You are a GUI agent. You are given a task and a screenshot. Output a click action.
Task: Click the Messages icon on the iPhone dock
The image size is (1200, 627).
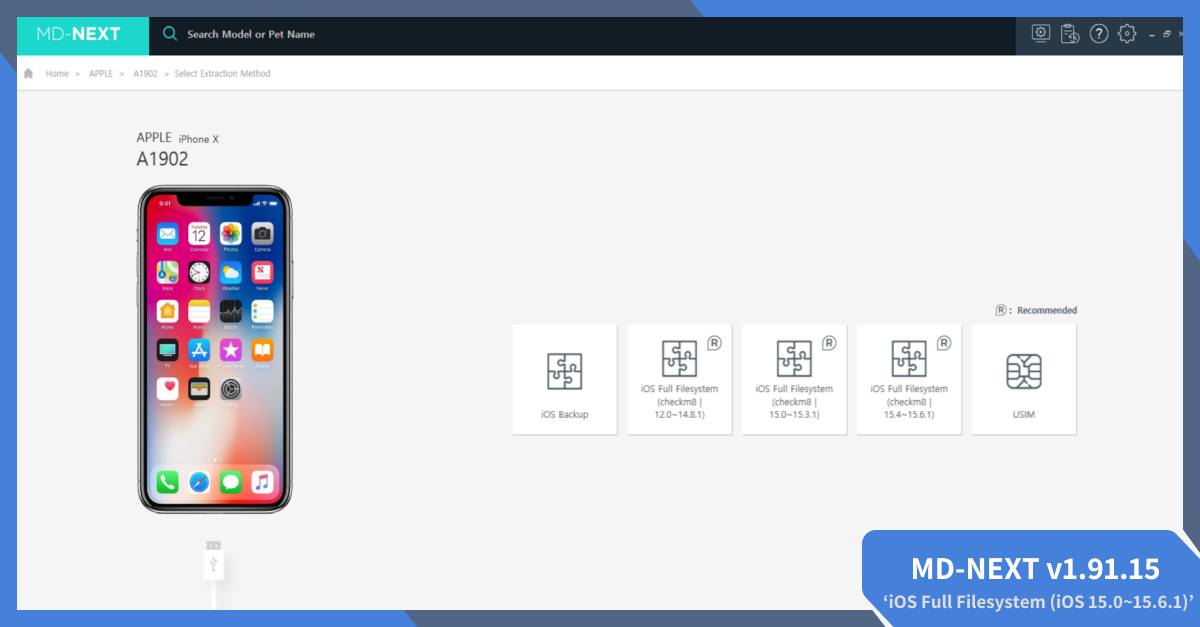[231, 482]
